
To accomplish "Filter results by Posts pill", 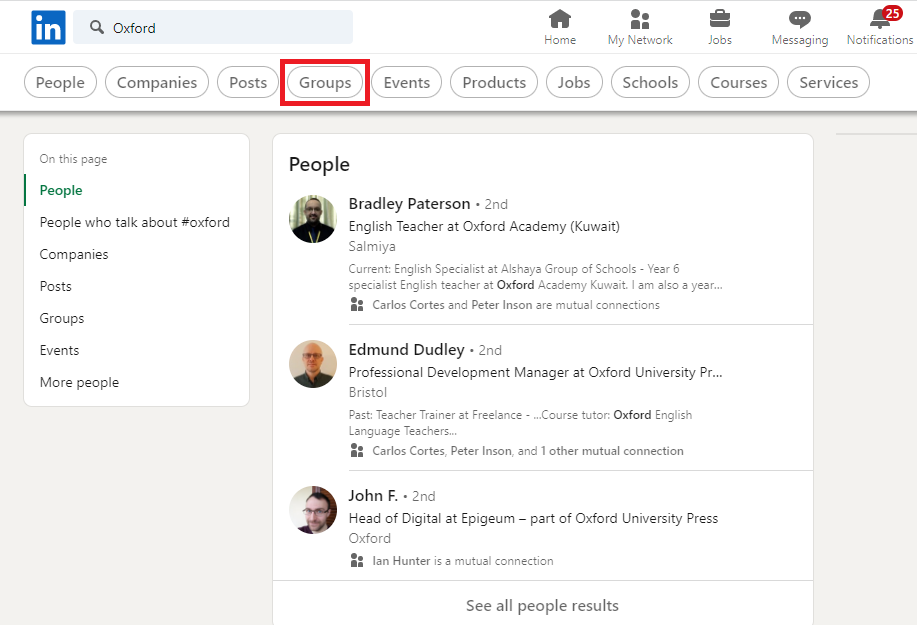I will tap(248, 82).
